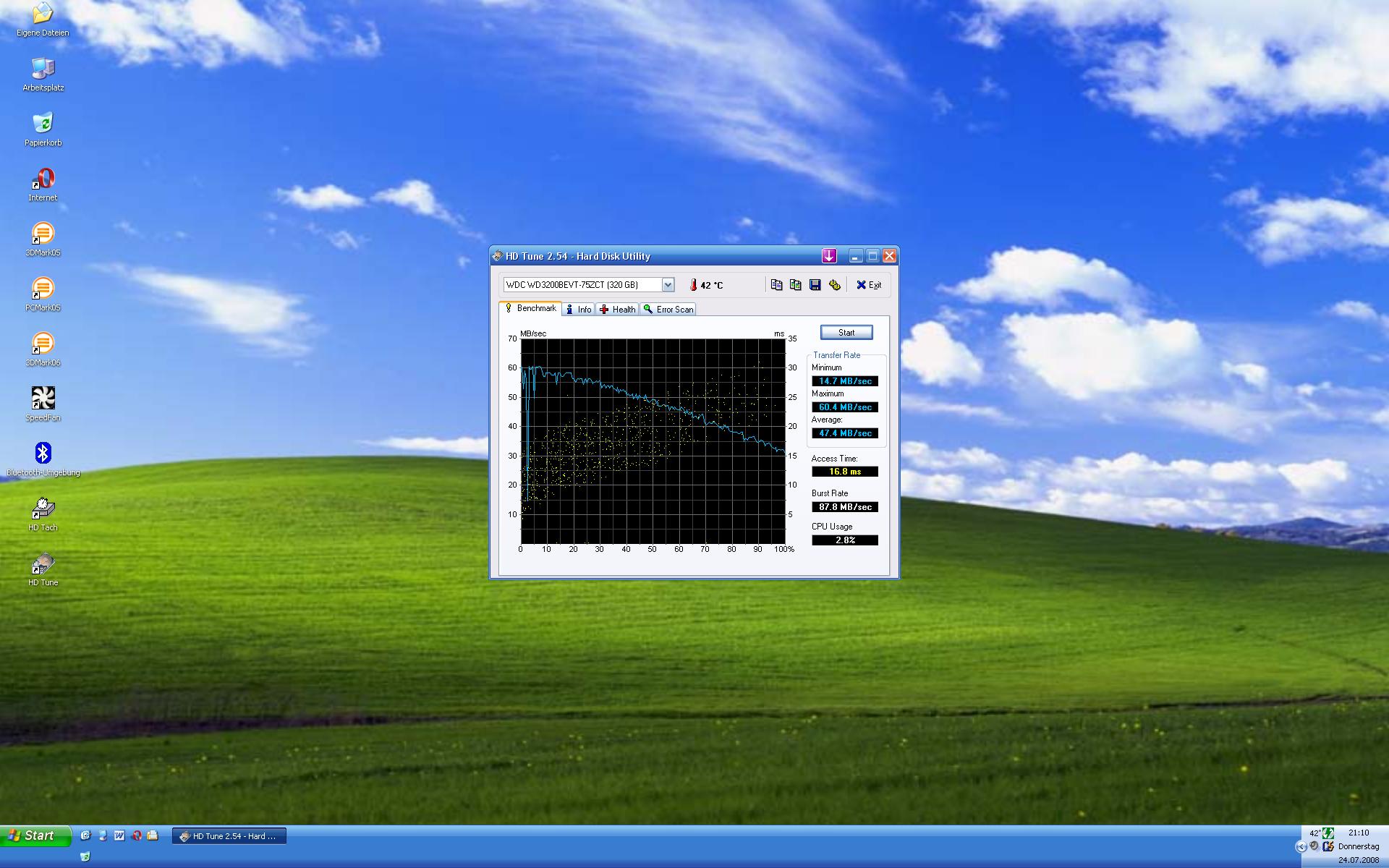The width and height of the screenshot is (1389, 868).
Task: Expand the hard disk selection dropdown
Action: (x=668, y=285)
